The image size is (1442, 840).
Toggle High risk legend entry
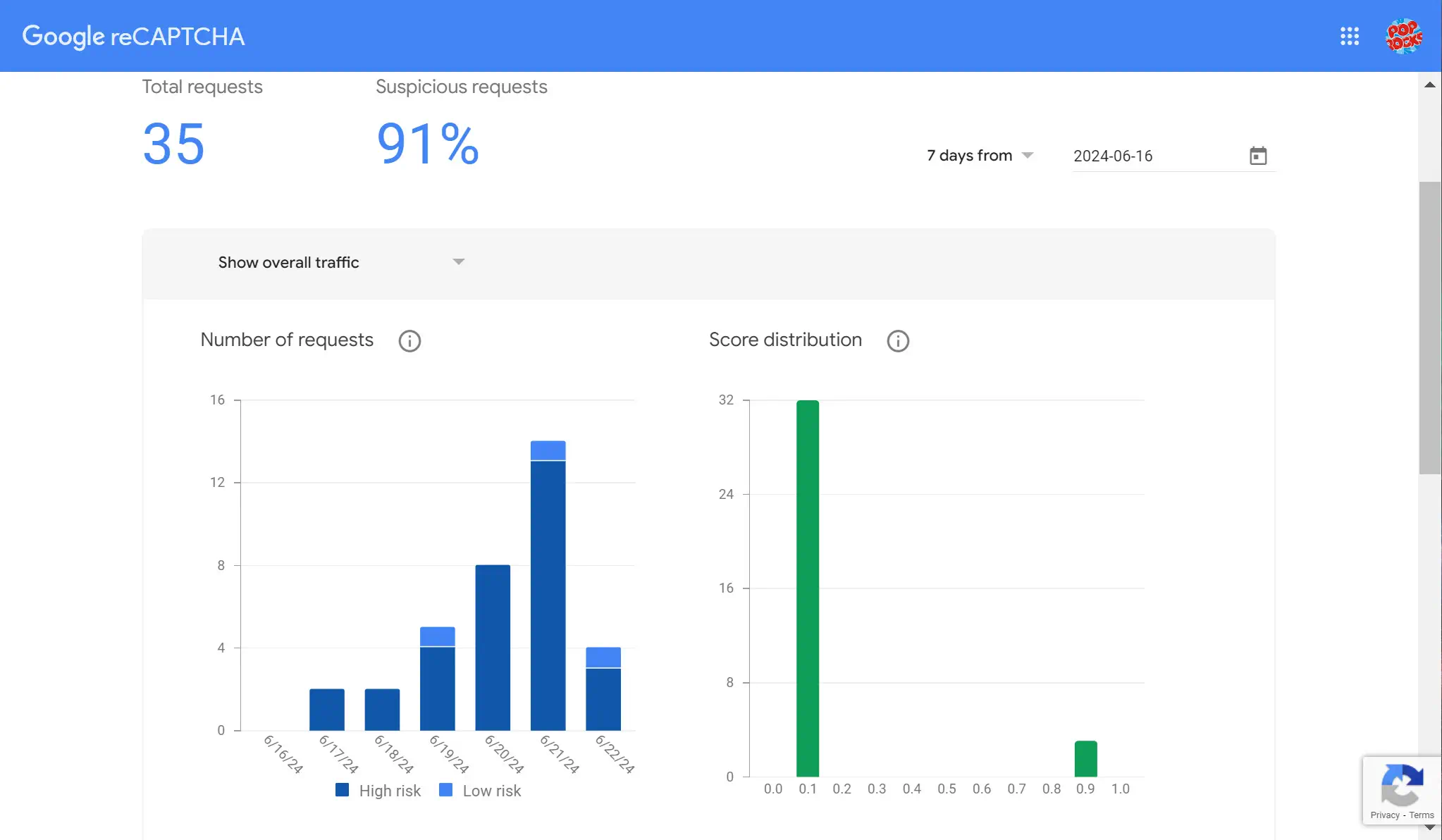point(378,791)
